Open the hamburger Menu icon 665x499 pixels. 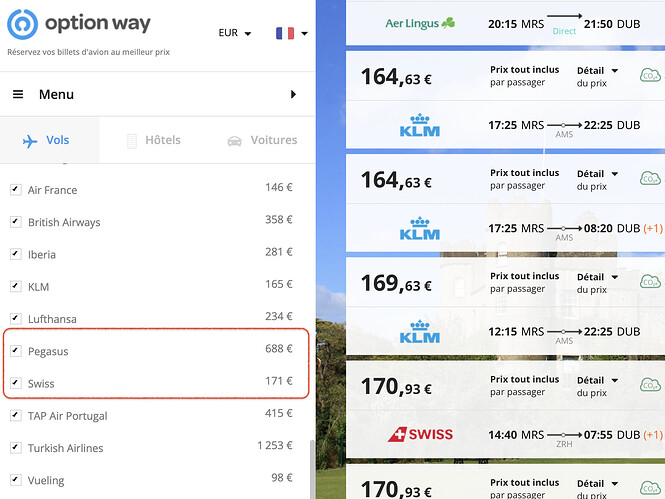coord(18,94)
